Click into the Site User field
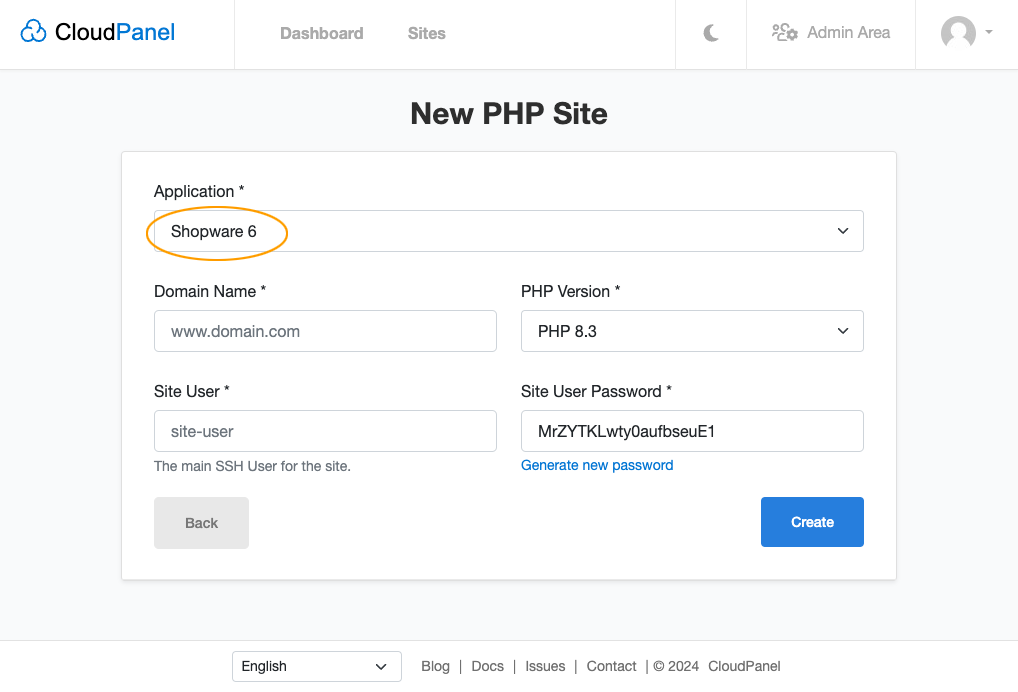The width and height of the screenshot is (1018, 692). (x=325, y=431)
